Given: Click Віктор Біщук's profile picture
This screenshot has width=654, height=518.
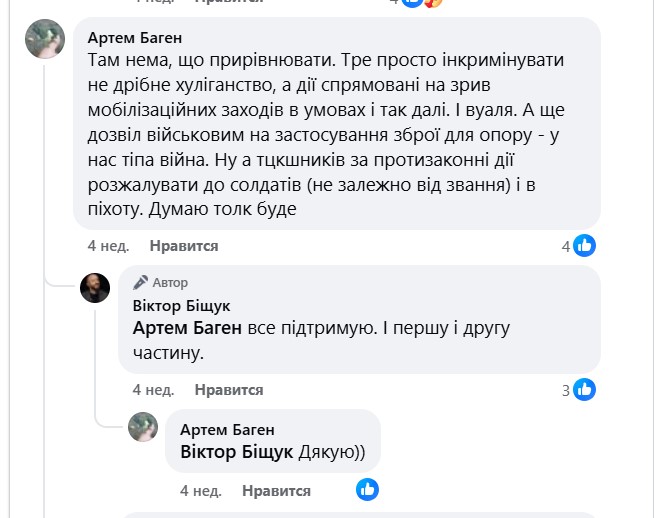Looking at the screenshot, I should [96, 288].
